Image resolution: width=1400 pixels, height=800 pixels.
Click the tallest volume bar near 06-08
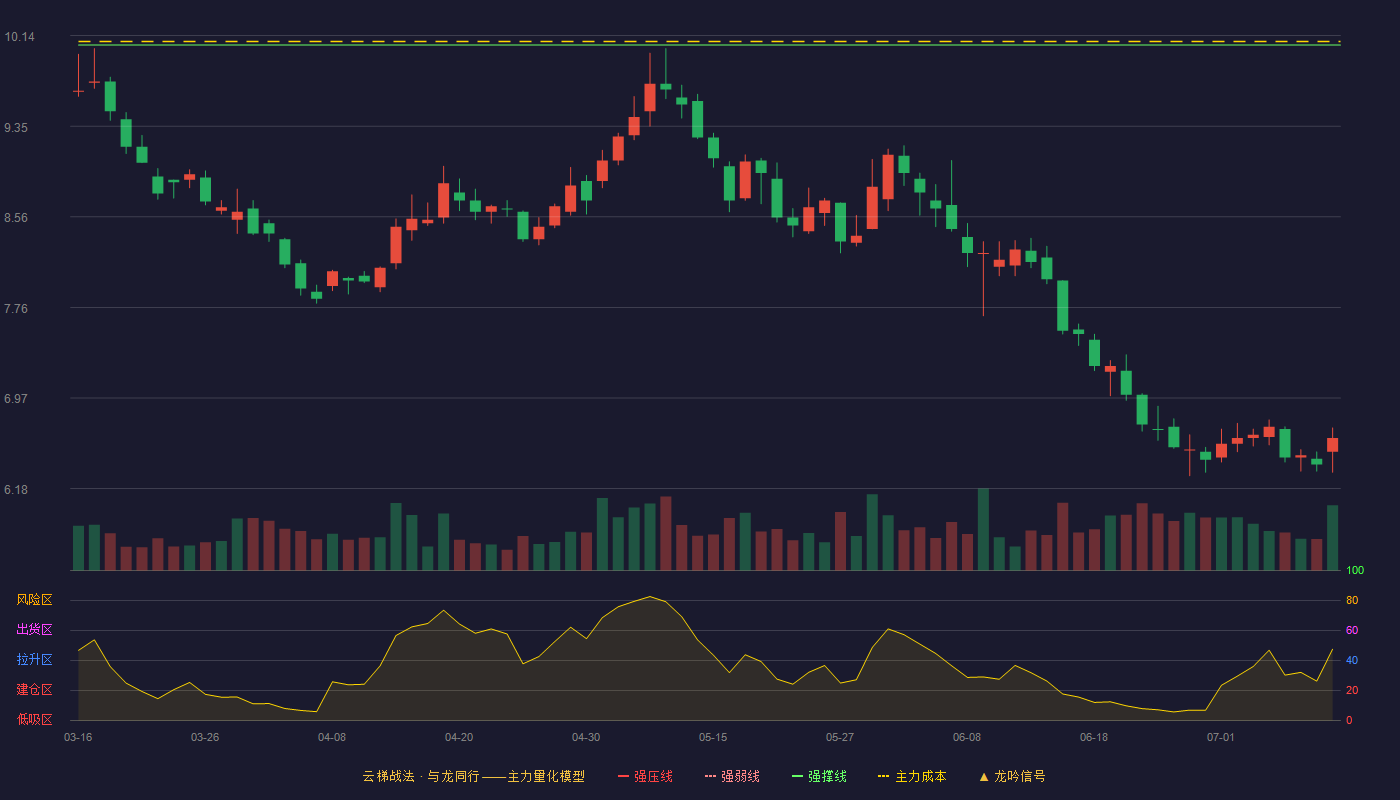pos(983,529)
